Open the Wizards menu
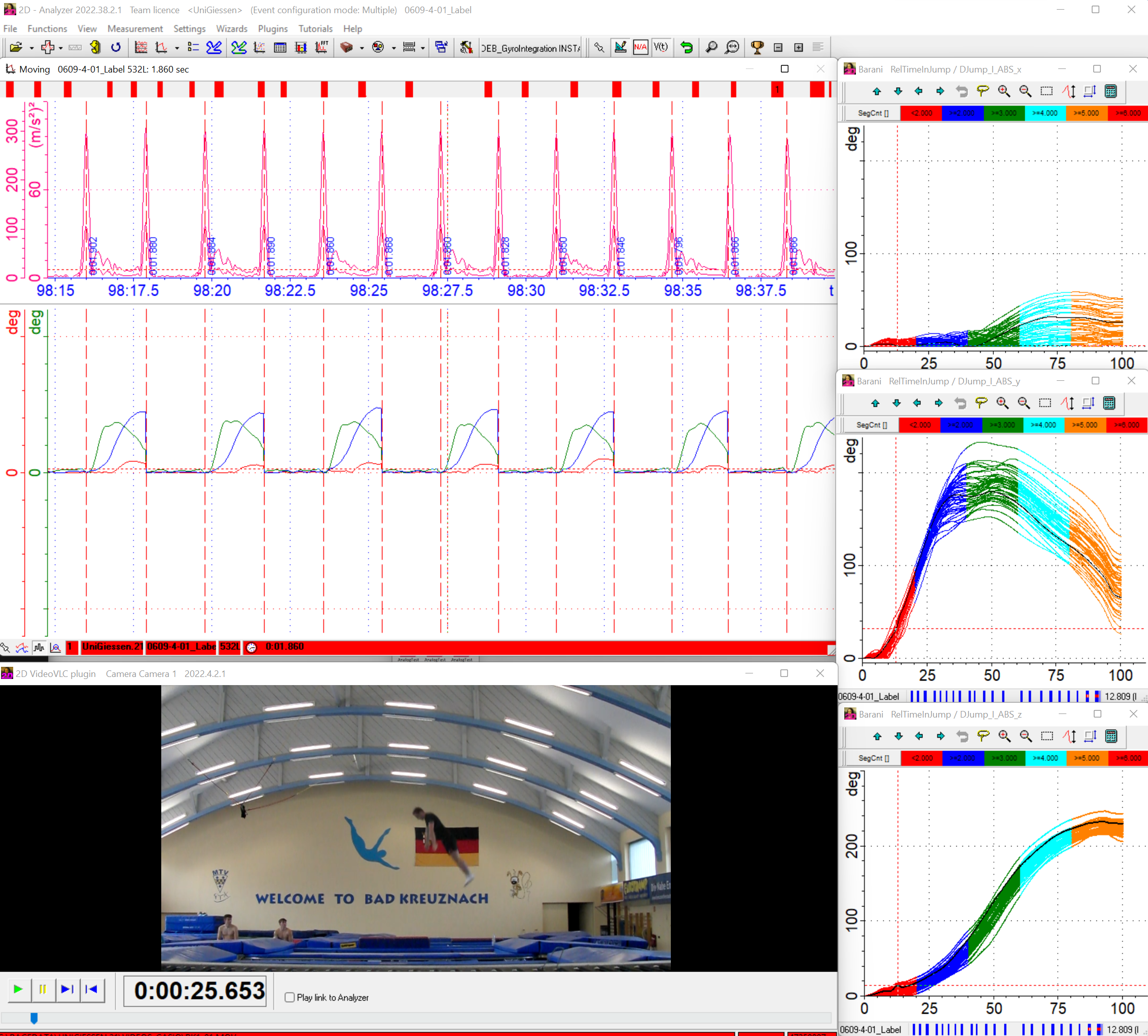Viewport: 1148px width, 1036px height. [x=231, y=28]
